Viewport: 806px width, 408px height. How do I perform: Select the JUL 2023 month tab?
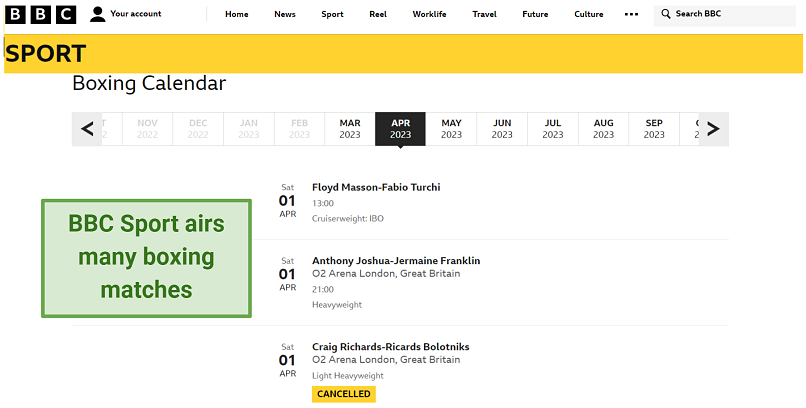[x=553, y=129]
